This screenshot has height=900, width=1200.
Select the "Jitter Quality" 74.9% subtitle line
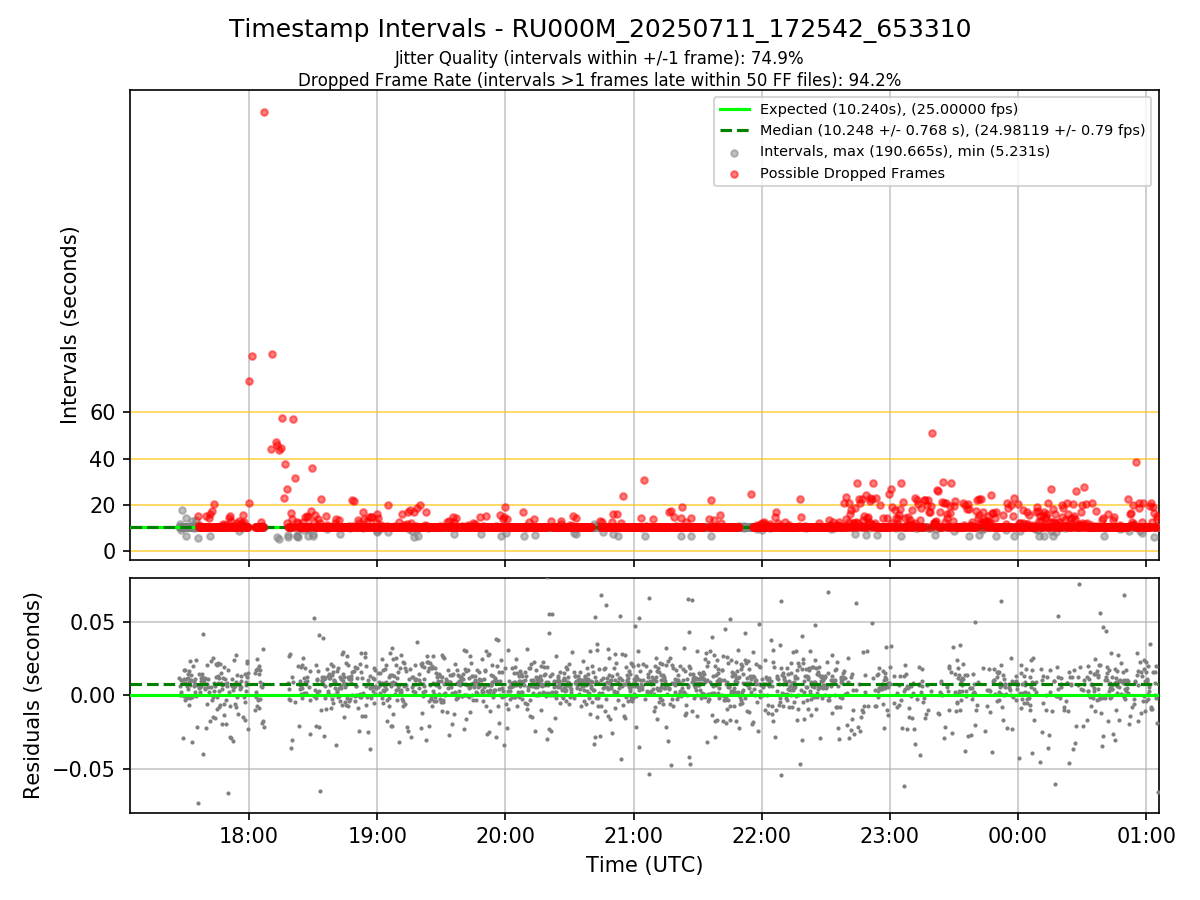tap(599, 58)
